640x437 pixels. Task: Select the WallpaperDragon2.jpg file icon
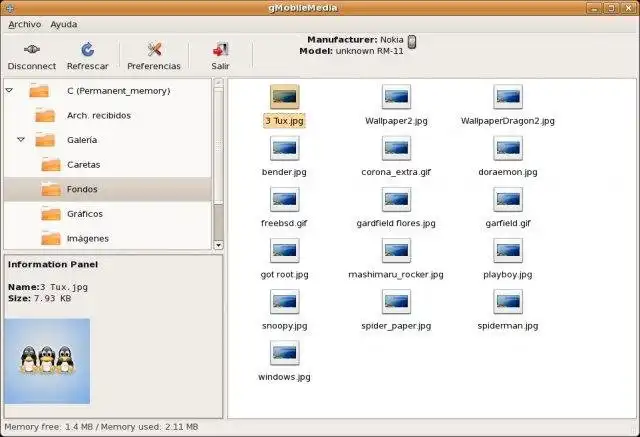point(508,97)
